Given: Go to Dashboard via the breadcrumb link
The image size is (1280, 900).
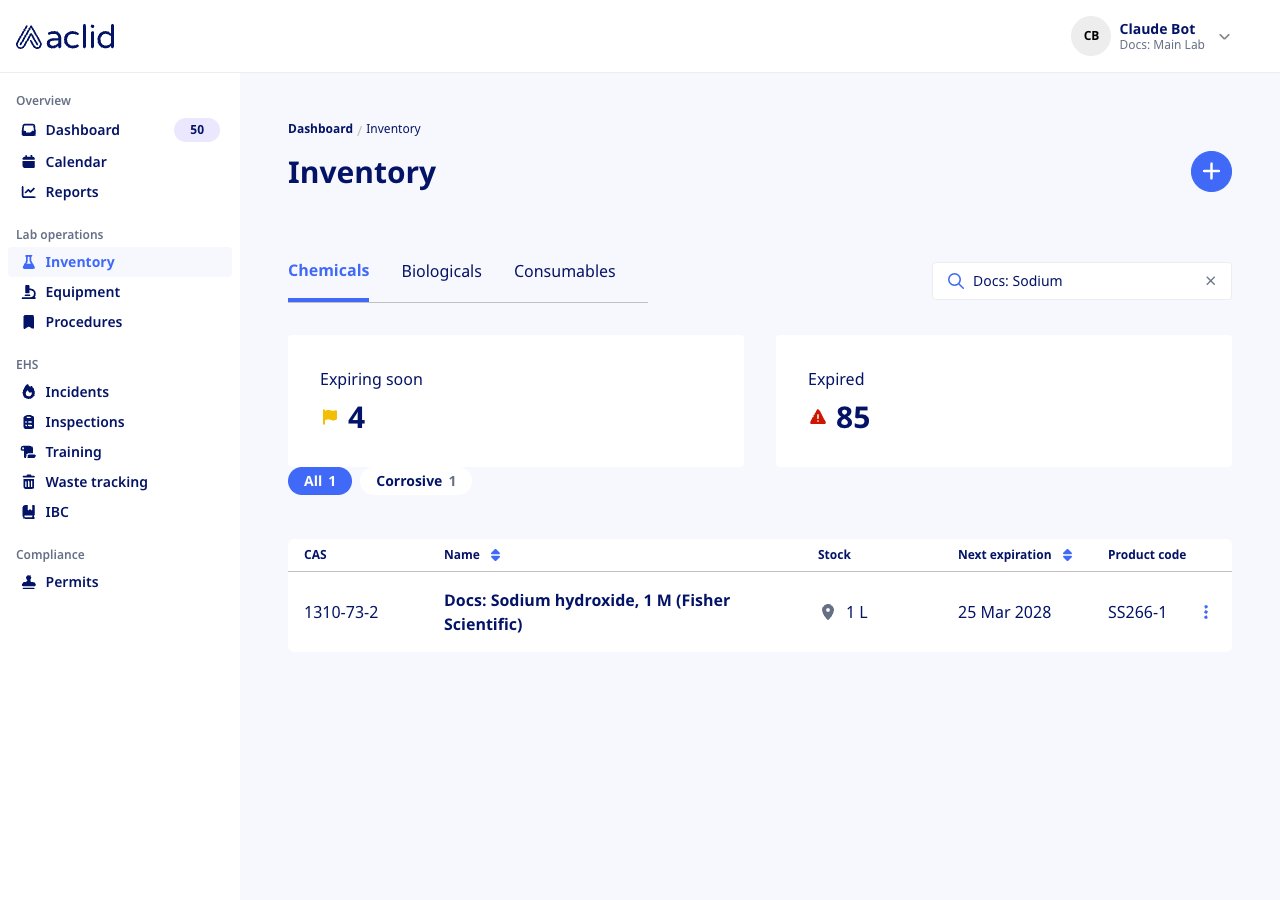Looking at the screenshot, I should [320, 129].
